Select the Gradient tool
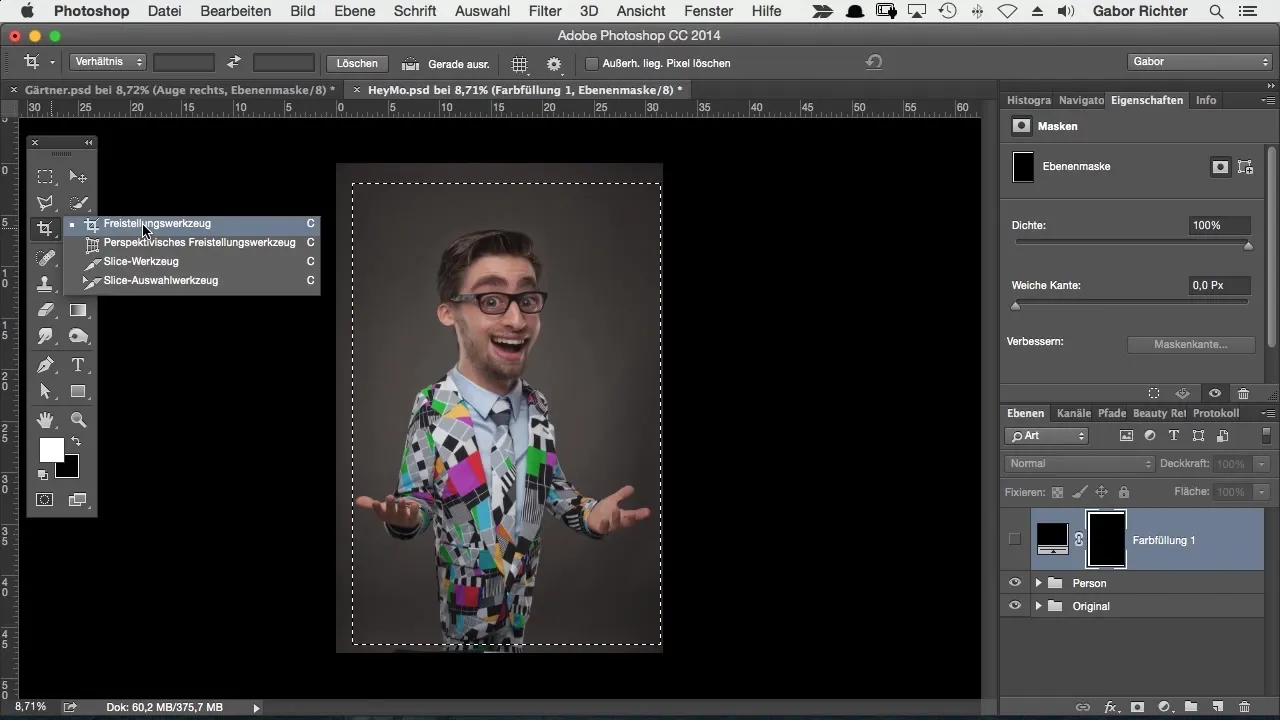Viewport: 1280px width, 720px height. (78, 311)
